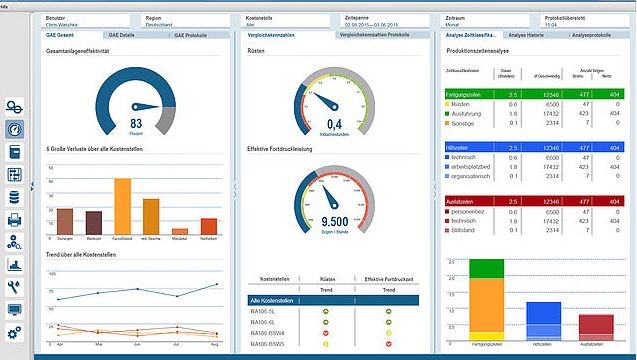
Task: Select the blue Hilfszeiten header row
Action: point(534,147)
